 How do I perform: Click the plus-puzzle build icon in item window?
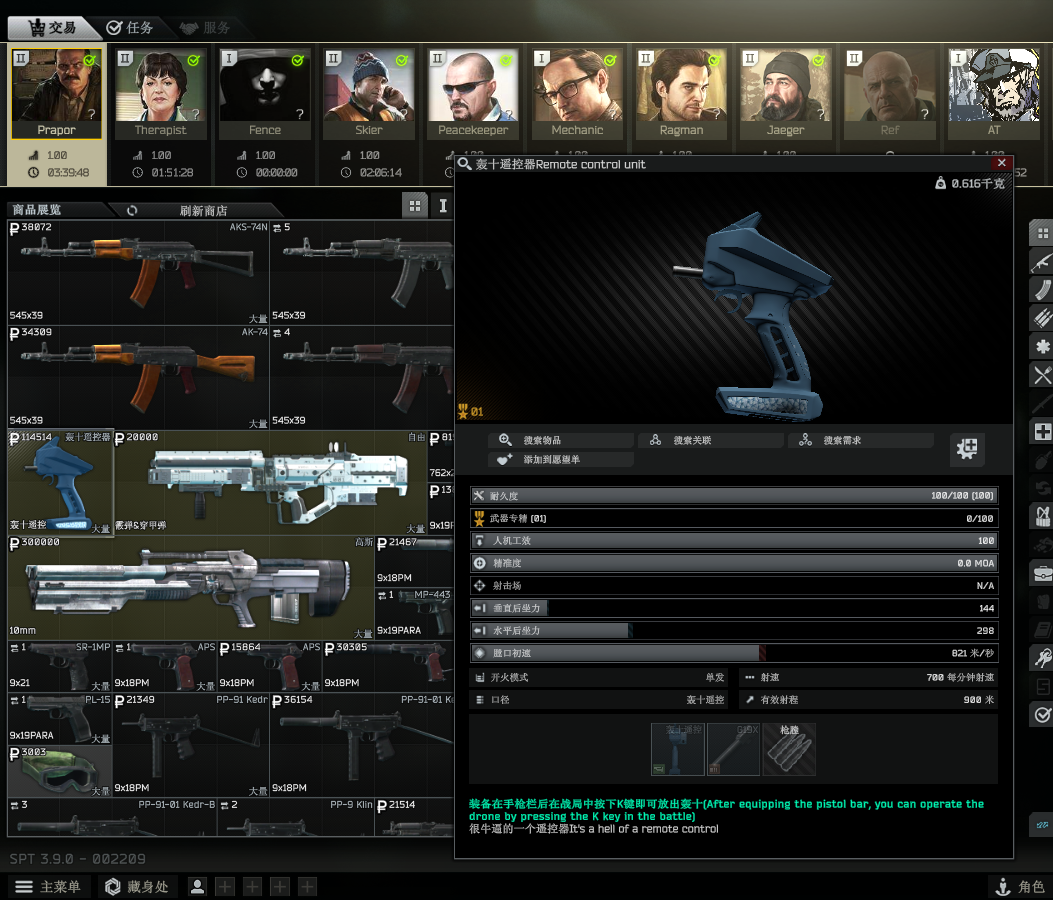pos(967,449)
